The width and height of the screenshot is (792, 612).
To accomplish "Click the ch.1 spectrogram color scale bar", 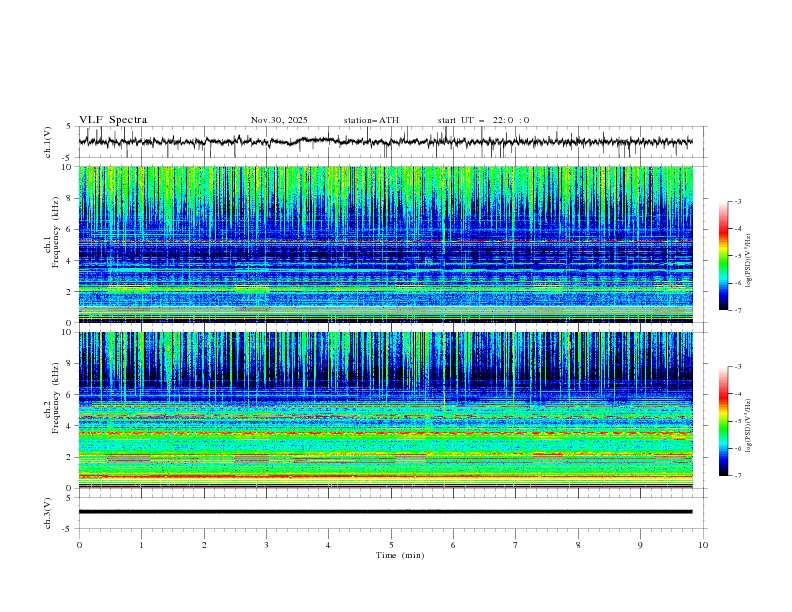I will click(723, 256).
